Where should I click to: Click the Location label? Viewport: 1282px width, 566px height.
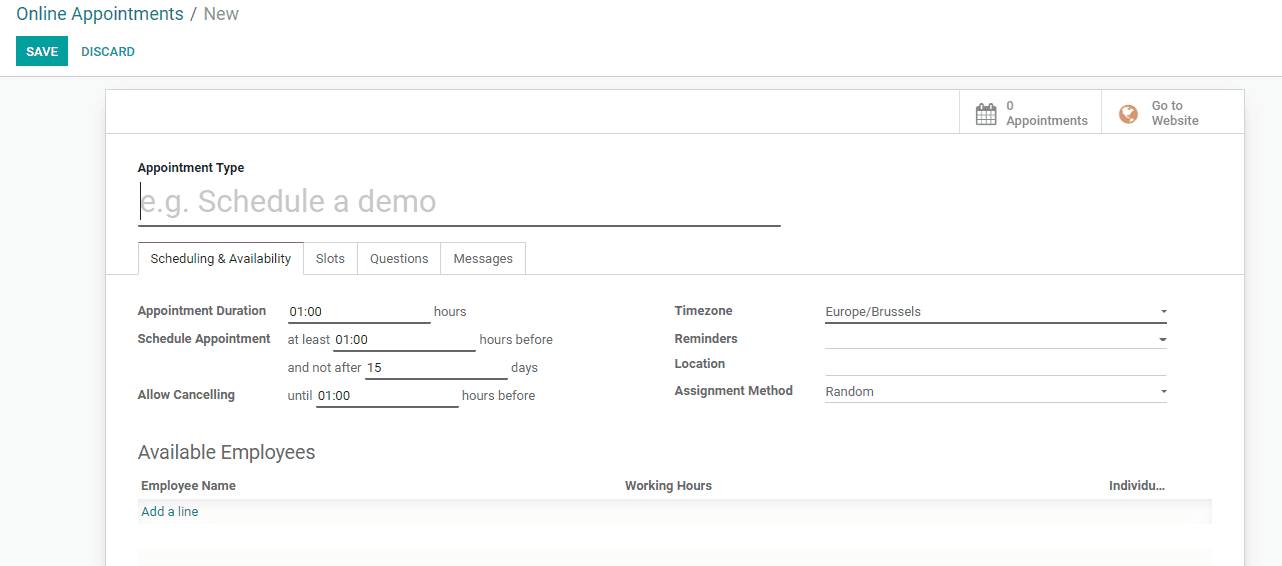click(x=700, y=364)
